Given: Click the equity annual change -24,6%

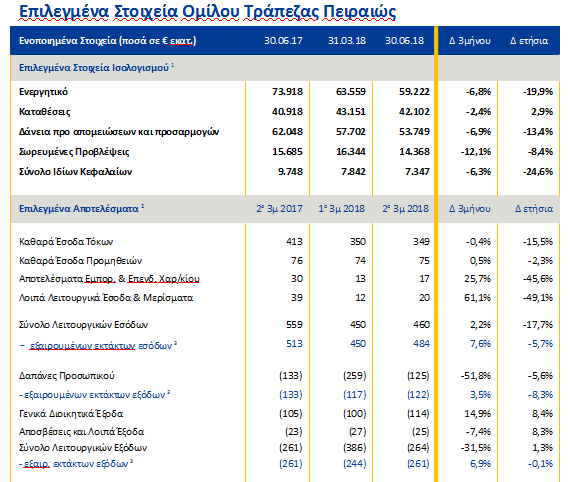Looking at the screenshot, I should [538, 172].
